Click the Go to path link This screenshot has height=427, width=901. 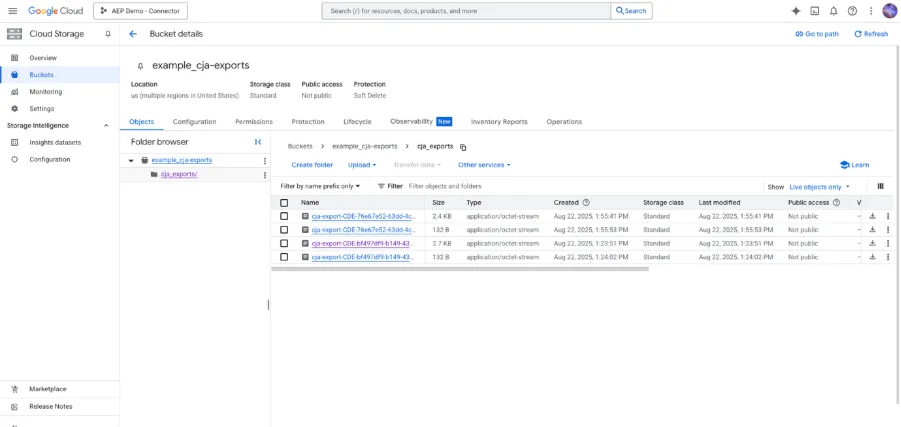(817, 34)
